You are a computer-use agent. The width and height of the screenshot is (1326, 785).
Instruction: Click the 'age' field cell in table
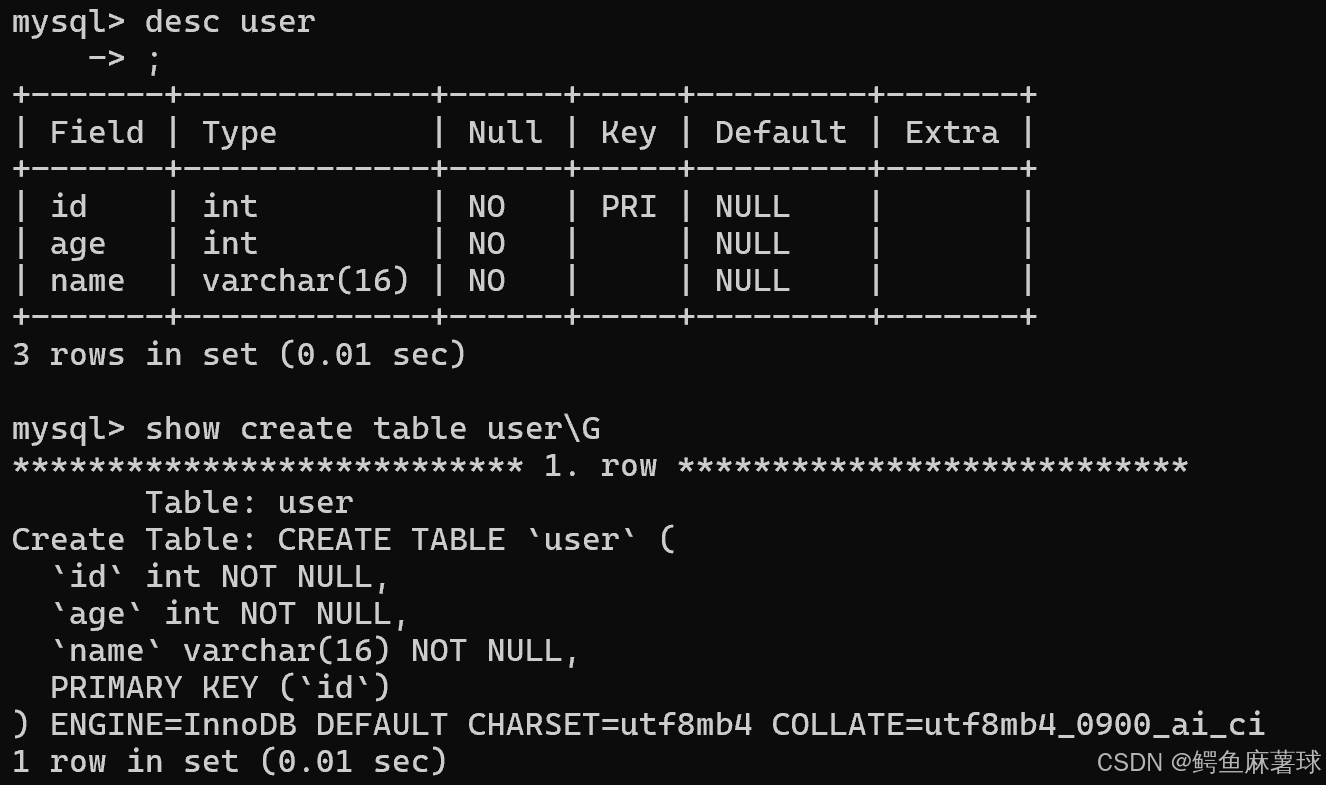[78, 245]
